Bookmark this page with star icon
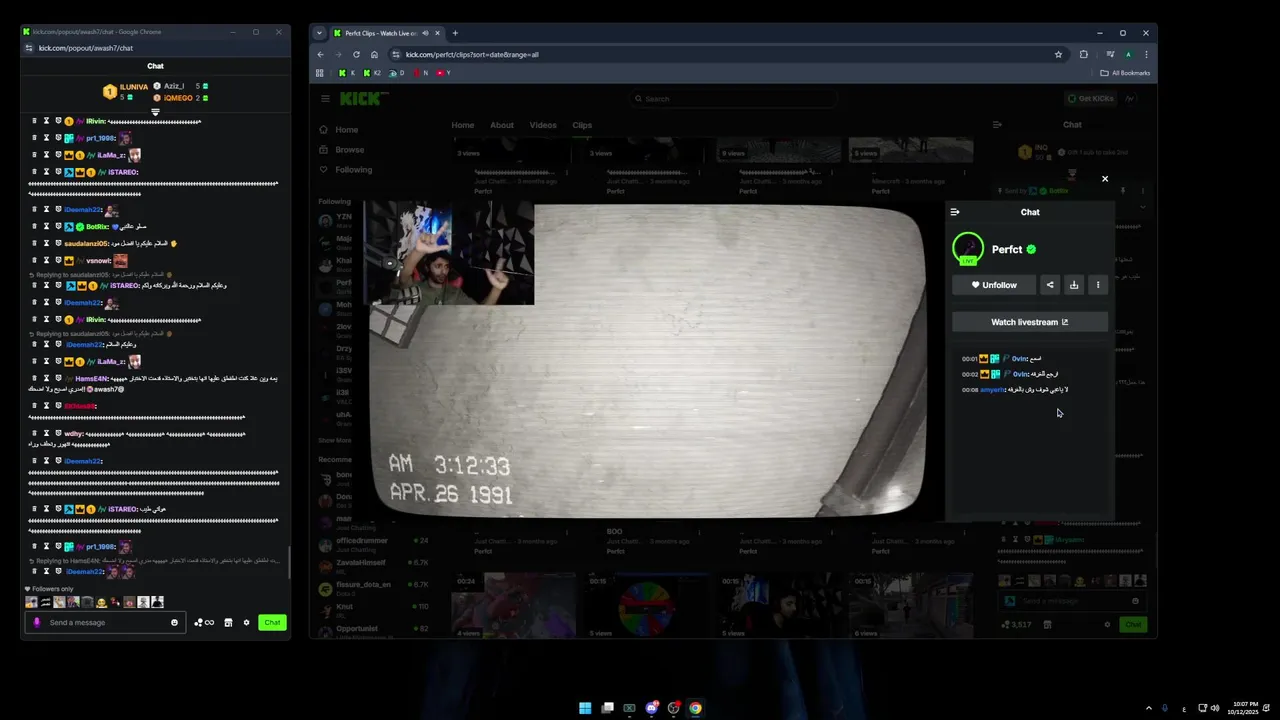 tap(1058, 54)
